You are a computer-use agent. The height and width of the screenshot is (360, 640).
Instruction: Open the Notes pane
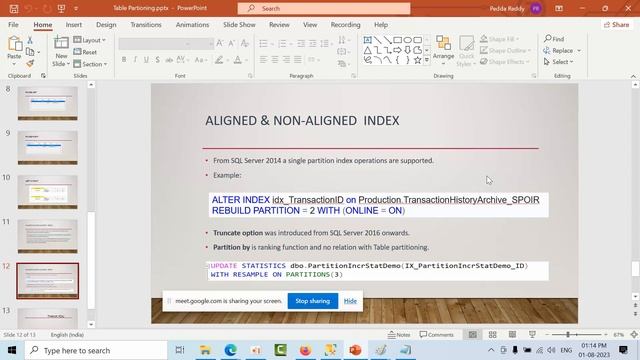(x=399, y=335)
